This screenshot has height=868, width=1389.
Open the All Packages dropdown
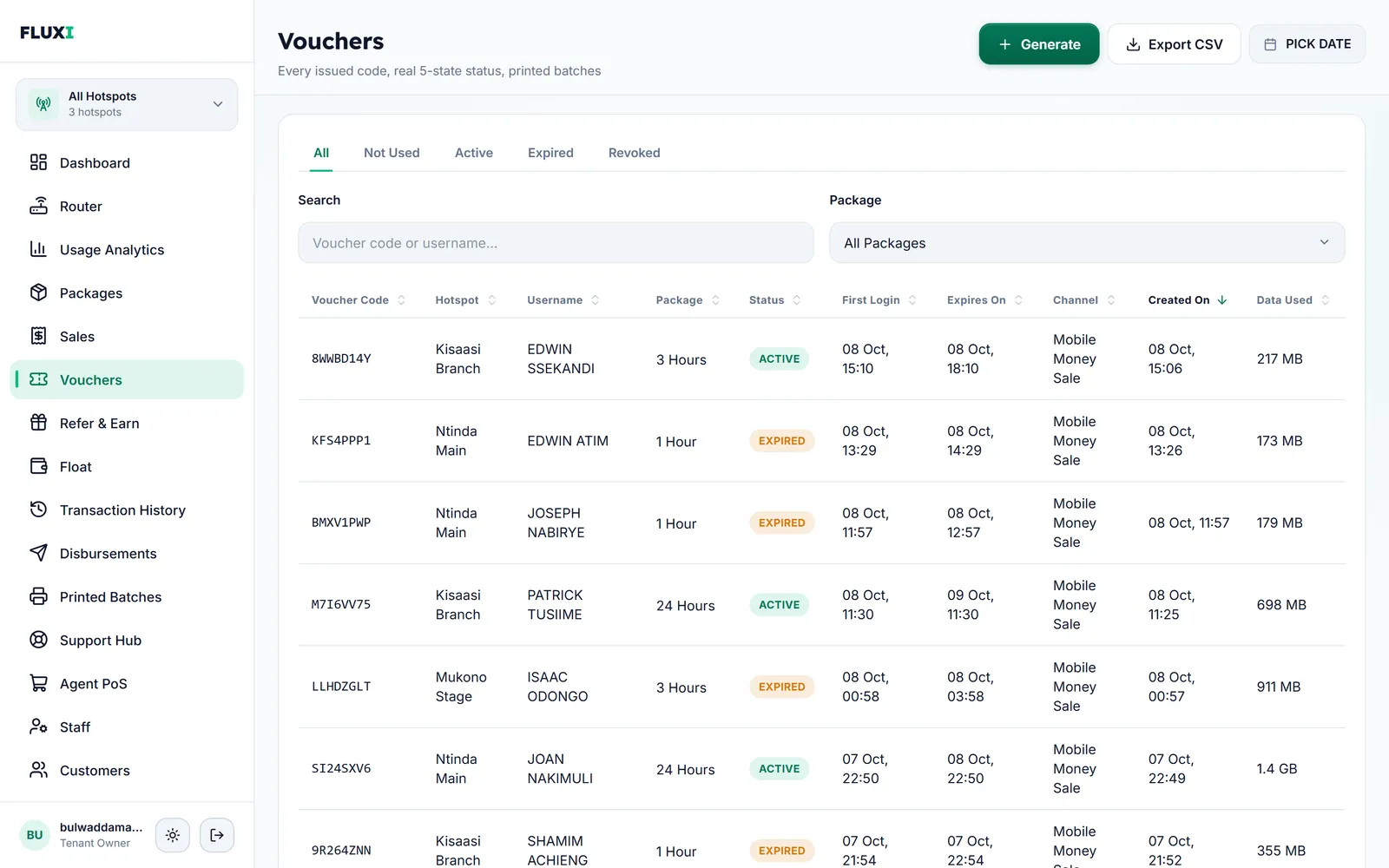coord(1087,243)
